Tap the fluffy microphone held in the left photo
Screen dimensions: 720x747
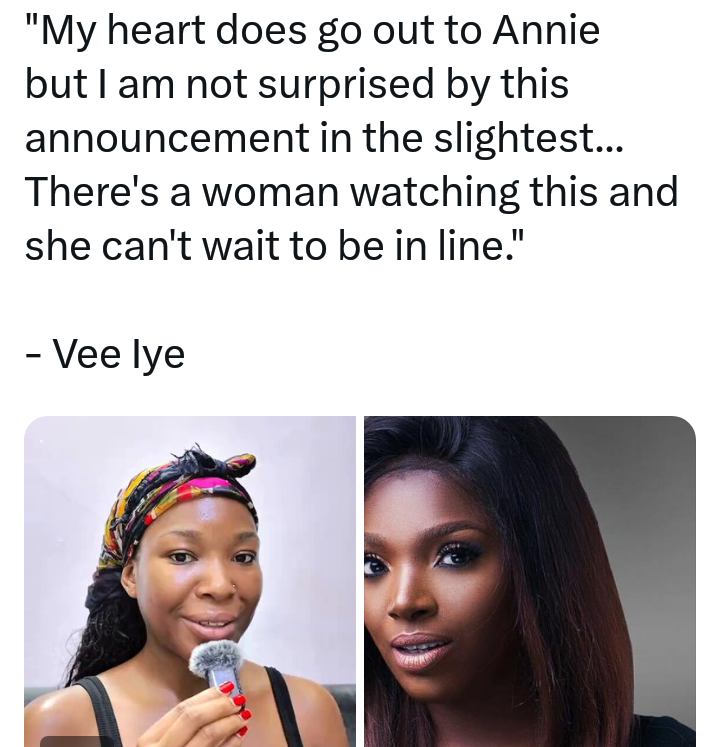[x=216, y=660]
